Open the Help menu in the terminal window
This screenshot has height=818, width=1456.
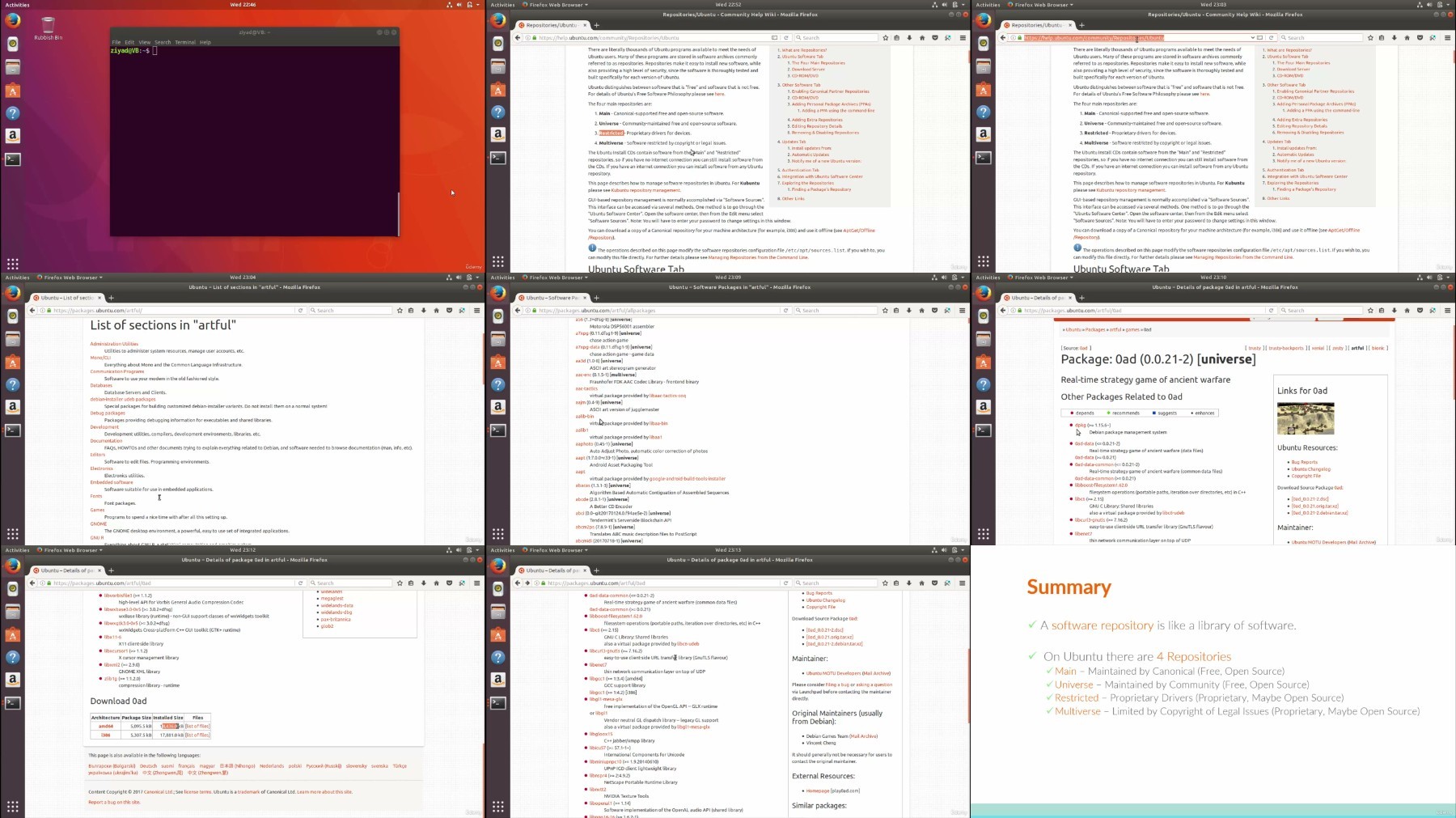pos(205,42)
